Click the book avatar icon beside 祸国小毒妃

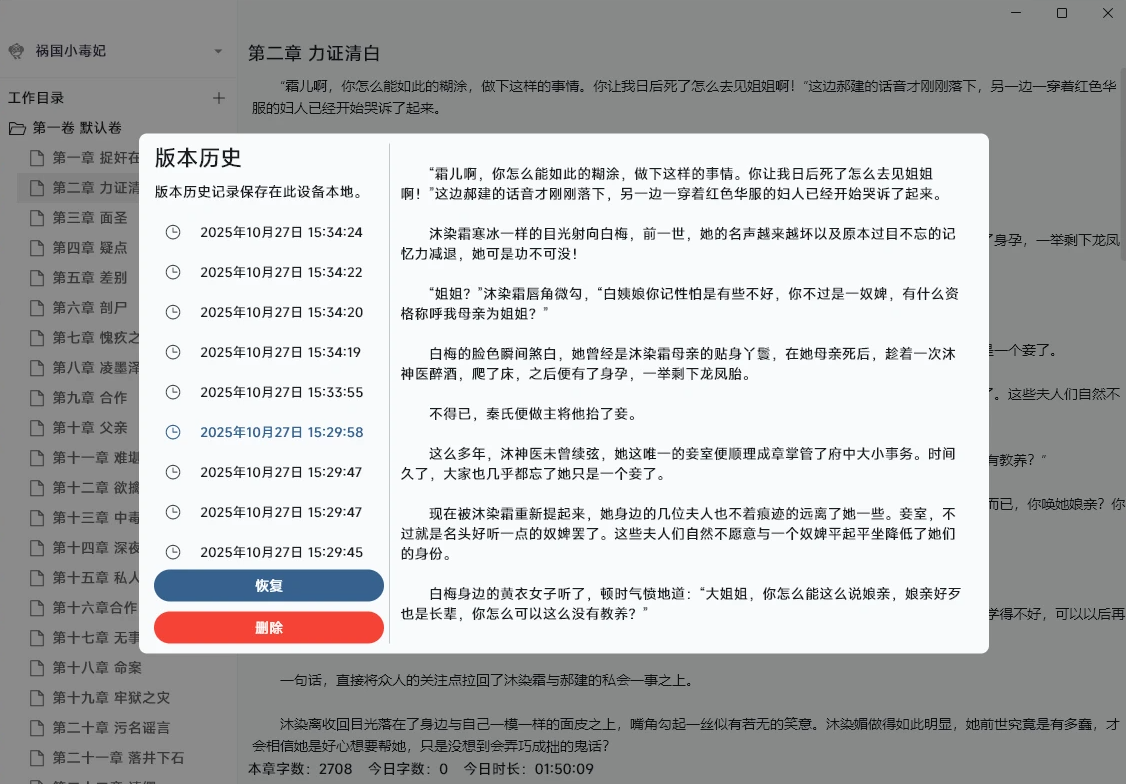coord(16,51)
